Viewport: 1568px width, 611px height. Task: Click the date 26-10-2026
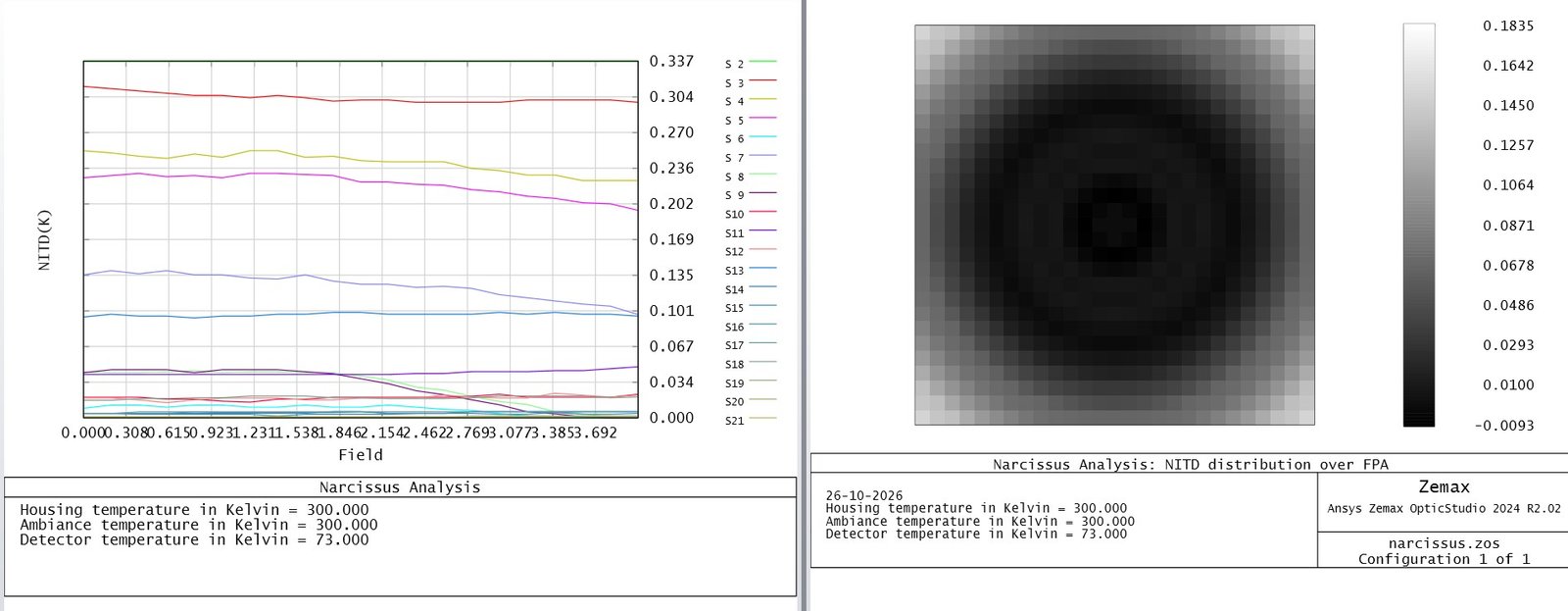[x=863, y=496]
